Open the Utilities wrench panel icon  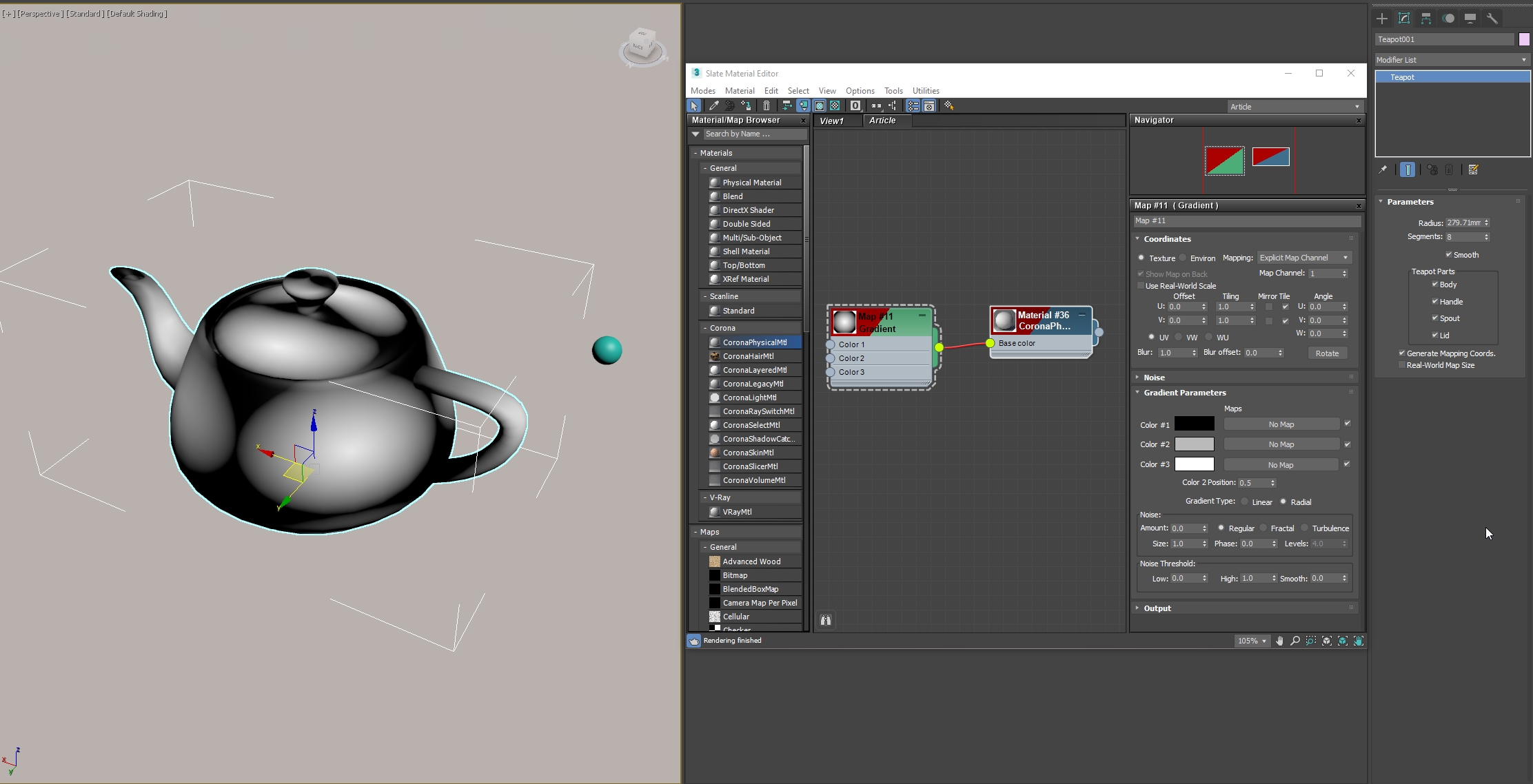tap(1492, 19)
